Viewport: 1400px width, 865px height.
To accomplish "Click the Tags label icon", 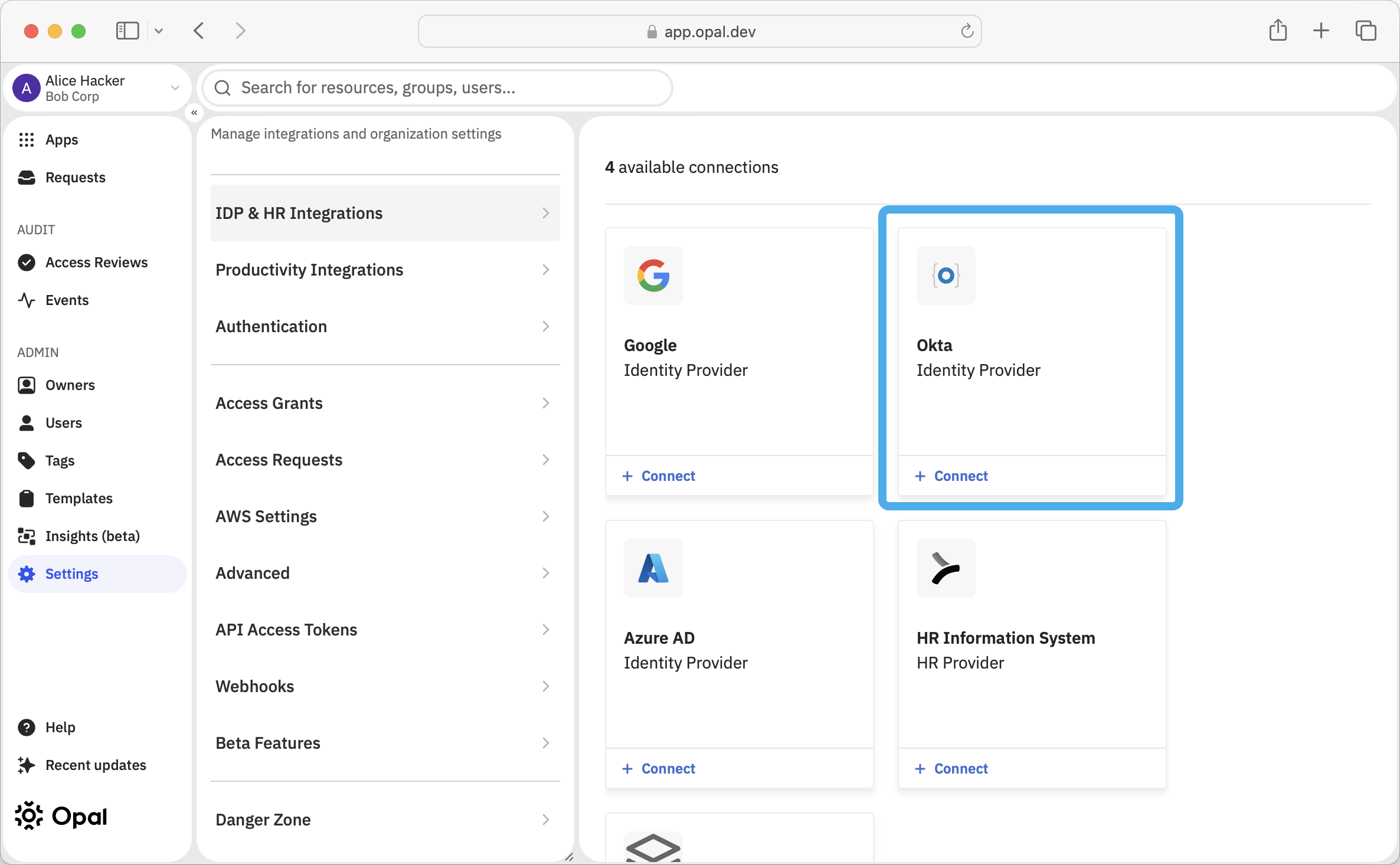I will point(27,461).
